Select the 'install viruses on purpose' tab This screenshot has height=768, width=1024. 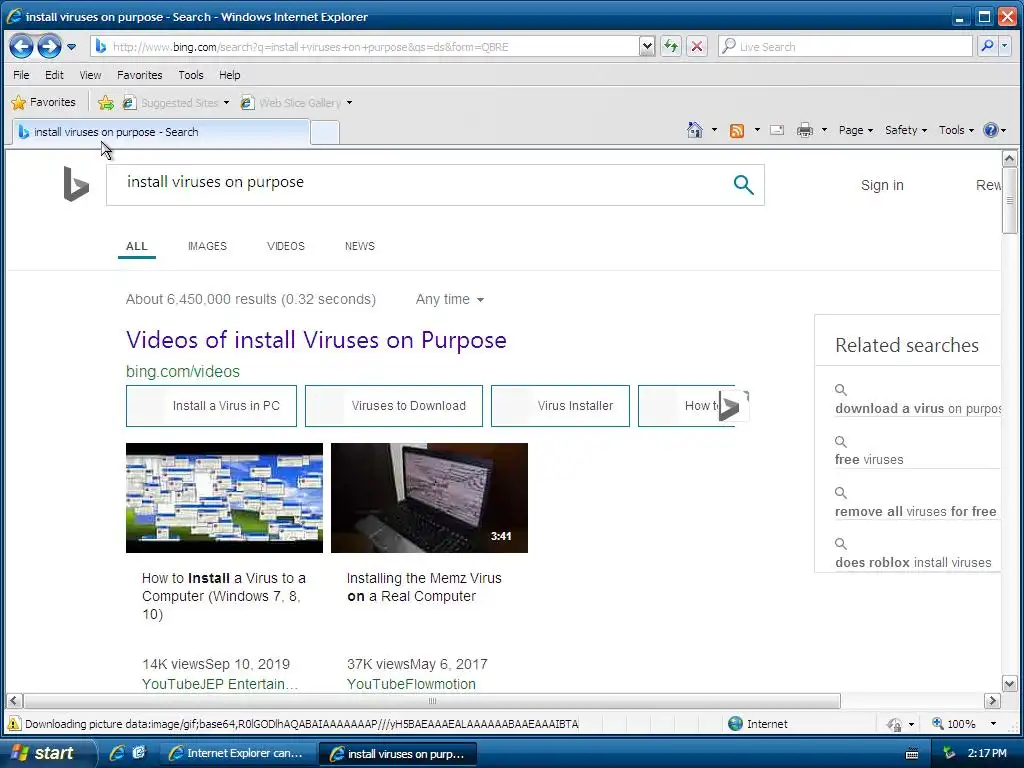161,132
